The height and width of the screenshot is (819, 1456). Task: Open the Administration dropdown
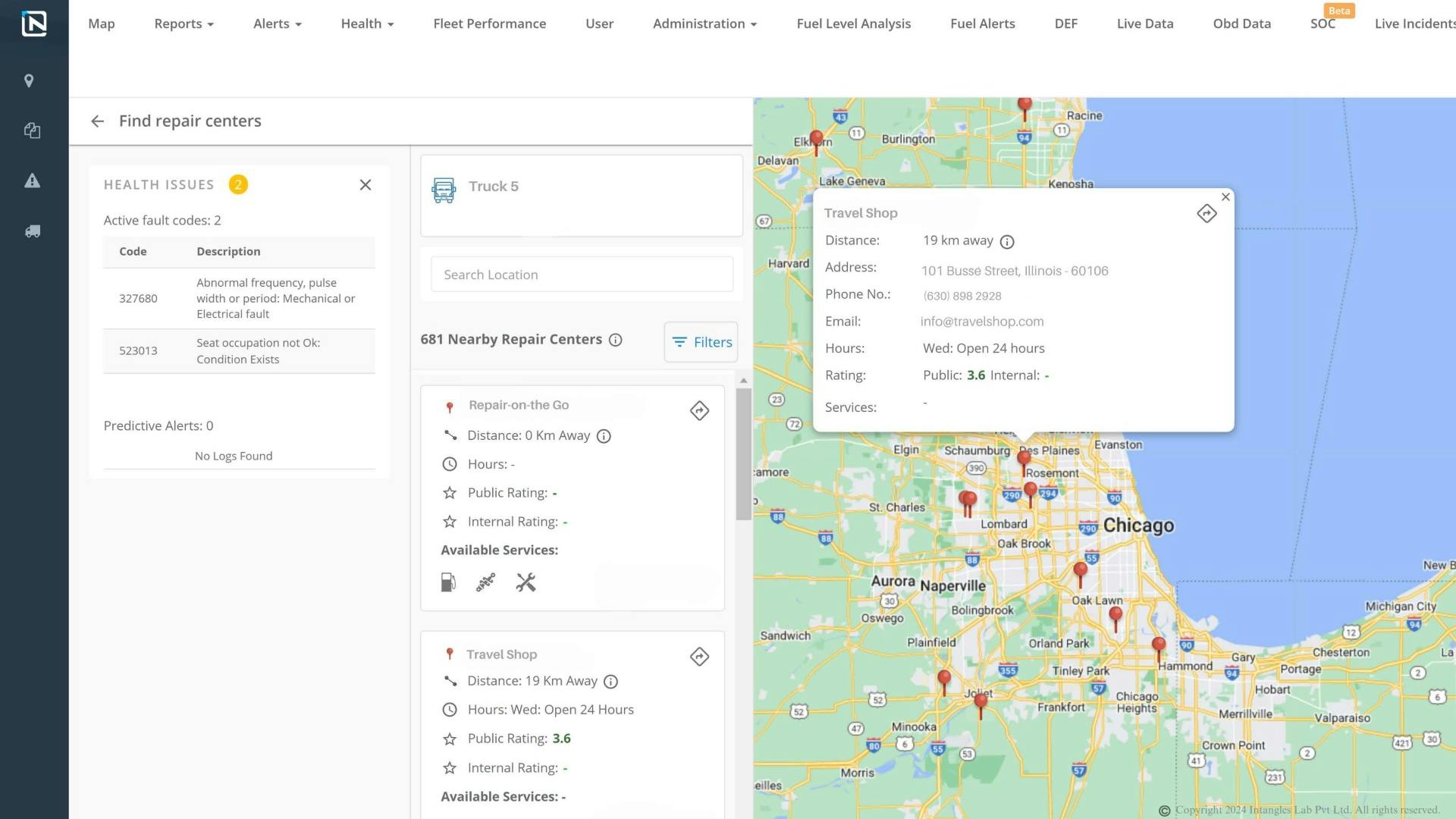(x=704, y=24)
